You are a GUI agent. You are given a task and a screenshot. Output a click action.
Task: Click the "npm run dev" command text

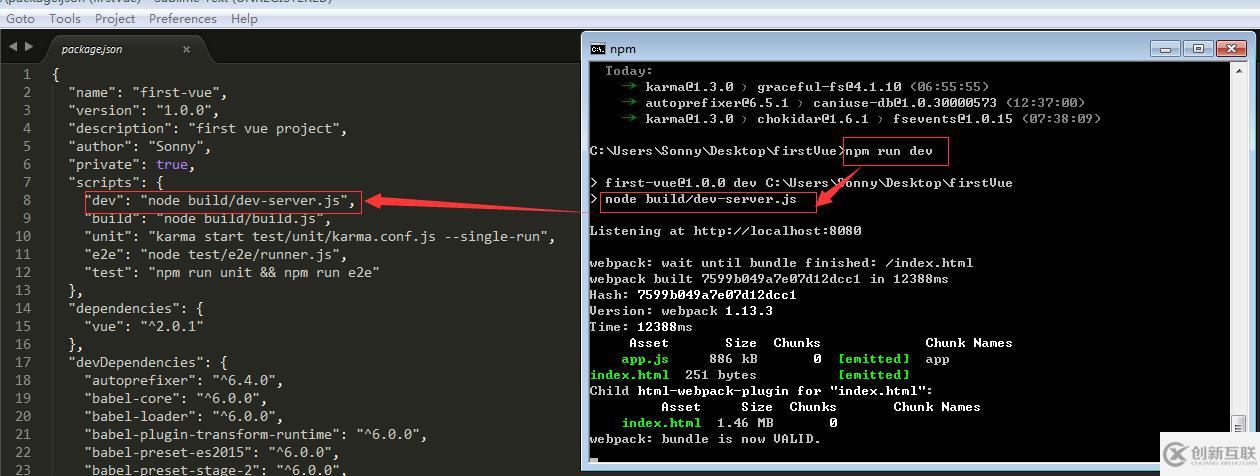pos(889,151)
